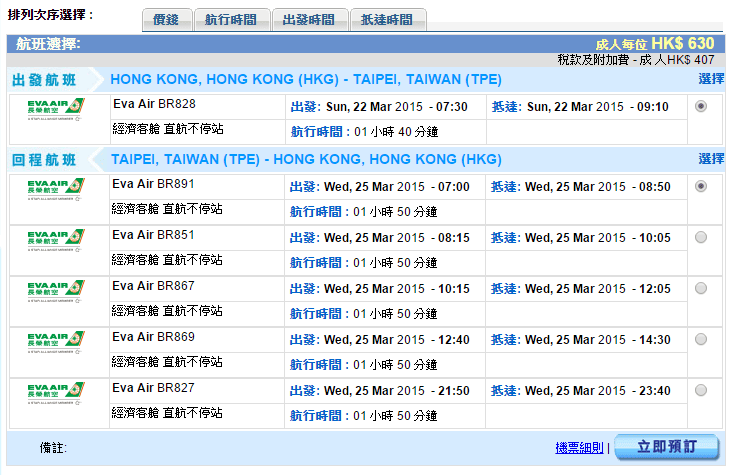Click EVA Air logo for flight BR827

point(56,392)
